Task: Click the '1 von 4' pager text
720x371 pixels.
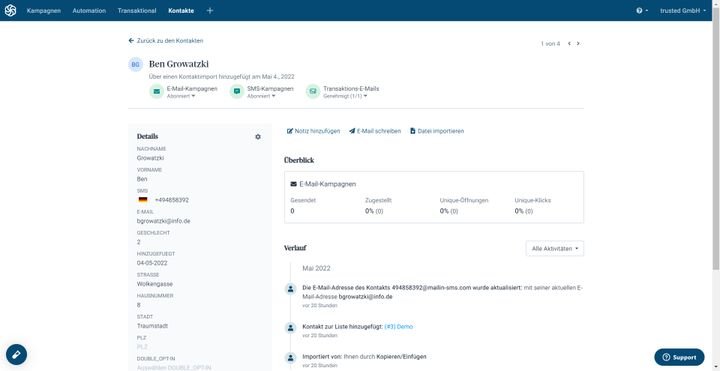Action: click(x=551, y=44)
